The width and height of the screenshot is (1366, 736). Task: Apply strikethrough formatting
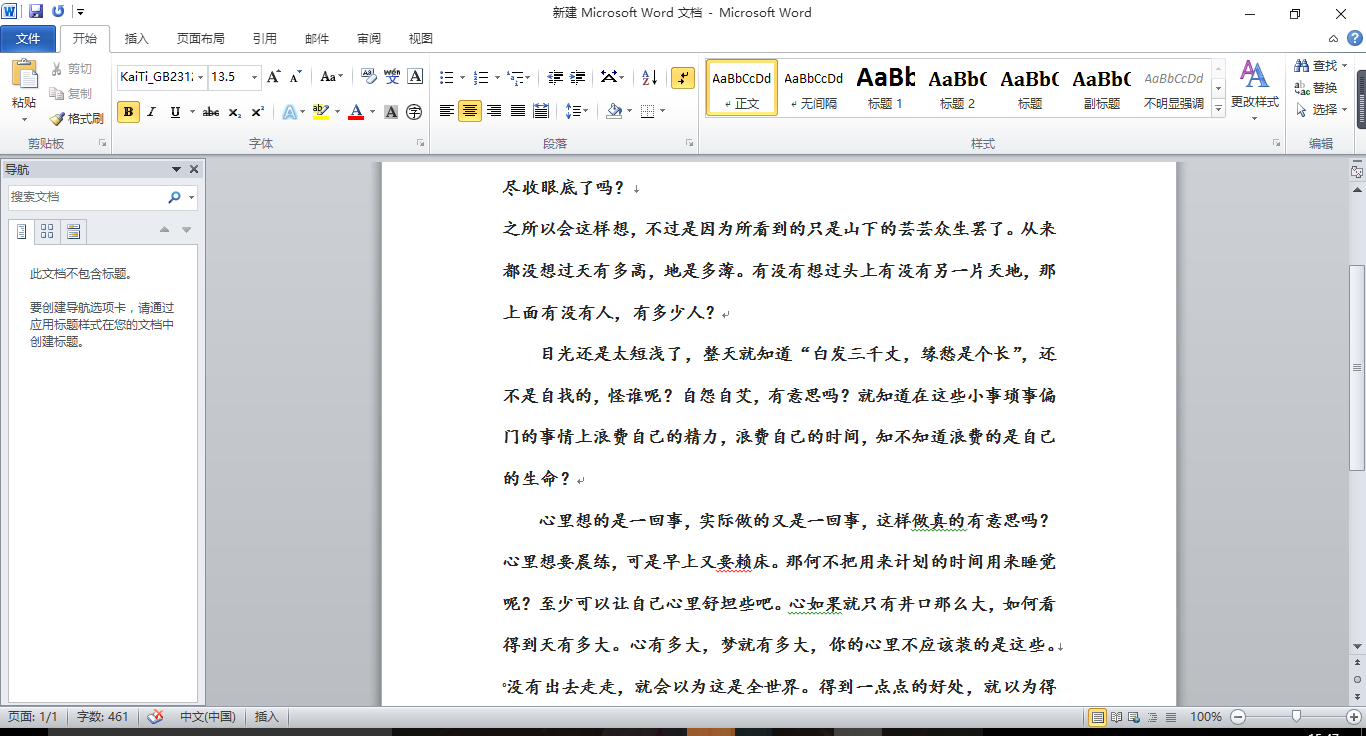210,112
